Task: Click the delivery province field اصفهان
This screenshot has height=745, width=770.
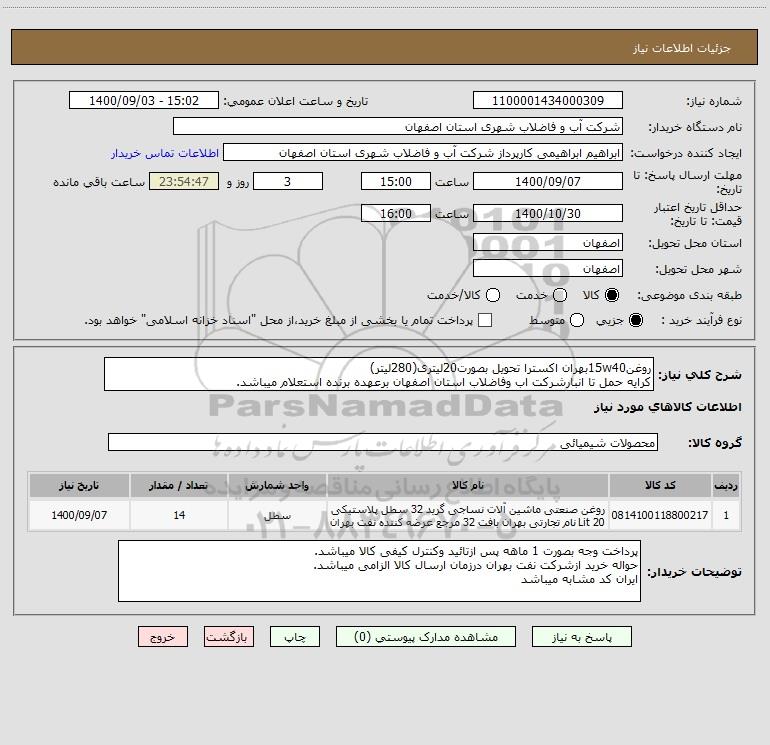Action: point(548,243)
